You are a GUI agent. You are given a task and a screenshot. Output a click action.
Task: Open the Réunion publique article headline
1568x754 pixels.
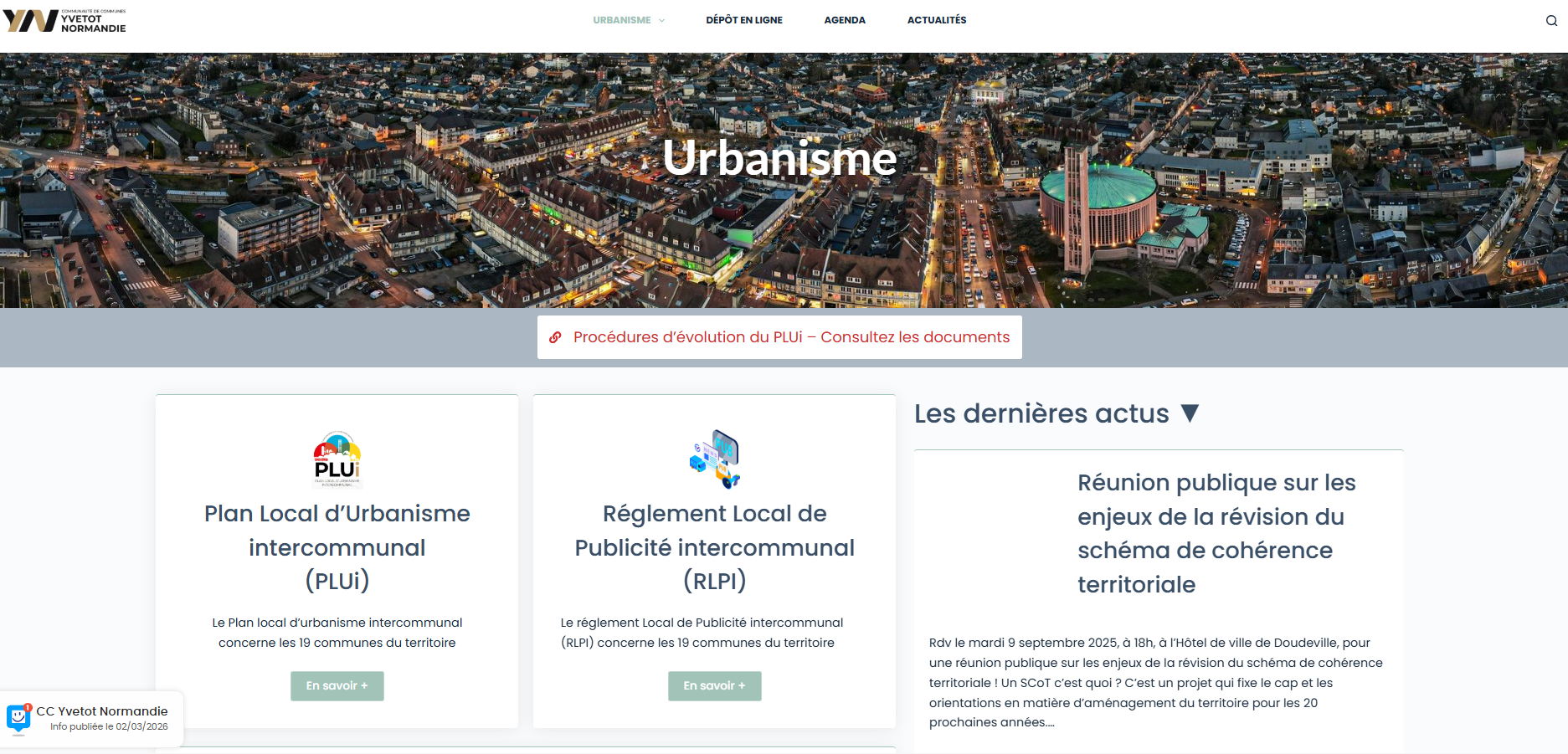(1216, 533)
